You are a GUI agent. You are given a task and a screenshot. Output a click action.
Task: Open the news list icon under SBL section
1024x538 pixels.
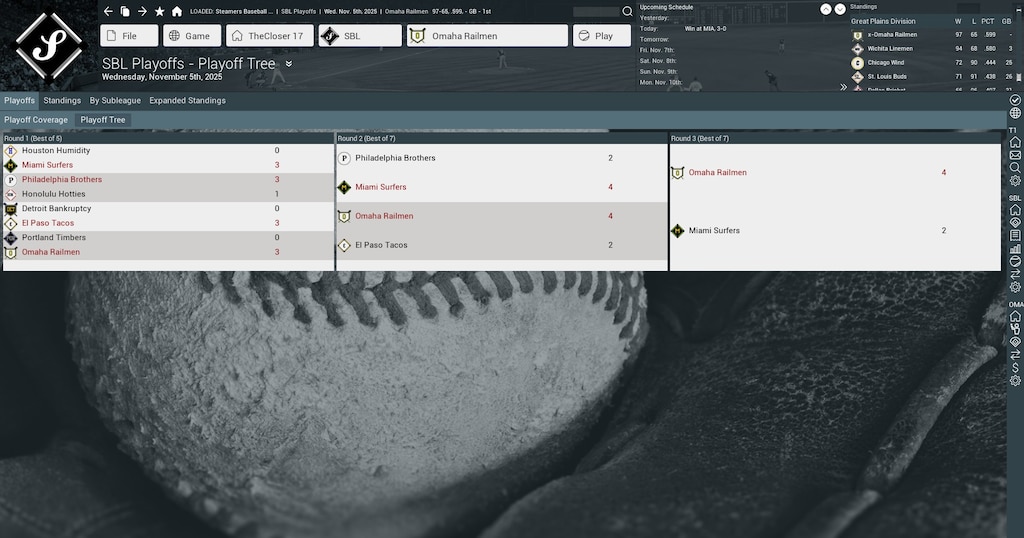pos(1015,236)
